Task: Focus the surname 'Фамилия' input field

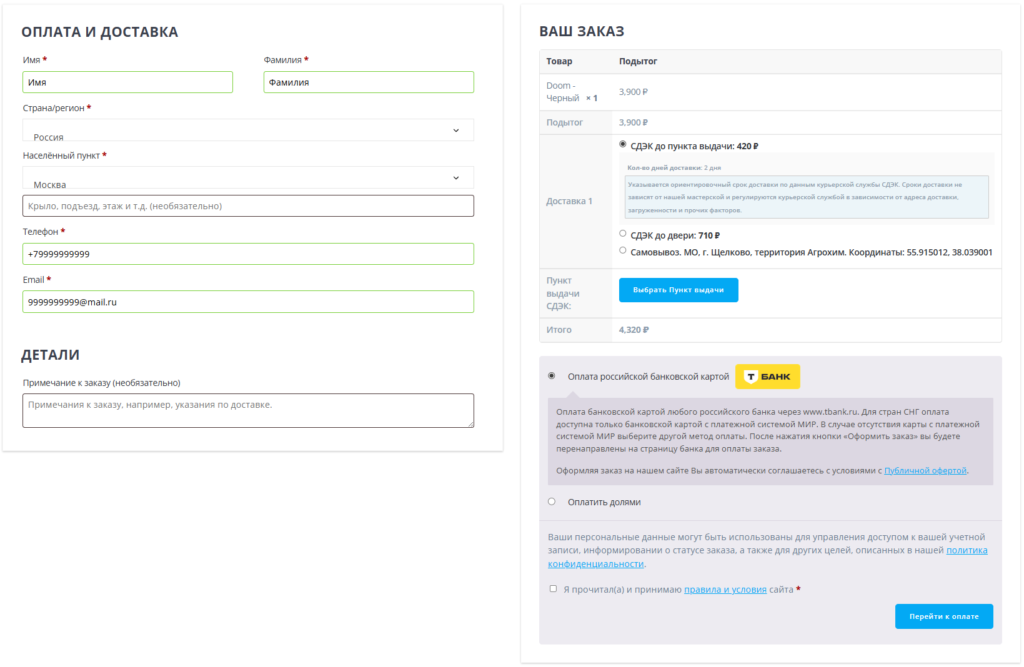Action: point(368,83)
